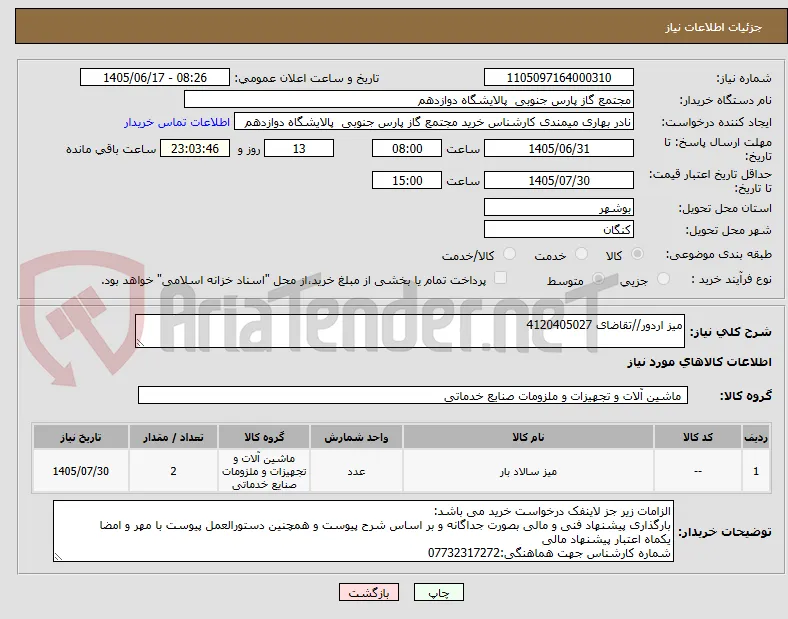Click the ساعت باقی مانده label
The height and width of the screenshot is (619, 788).
(x=111, y=150)
